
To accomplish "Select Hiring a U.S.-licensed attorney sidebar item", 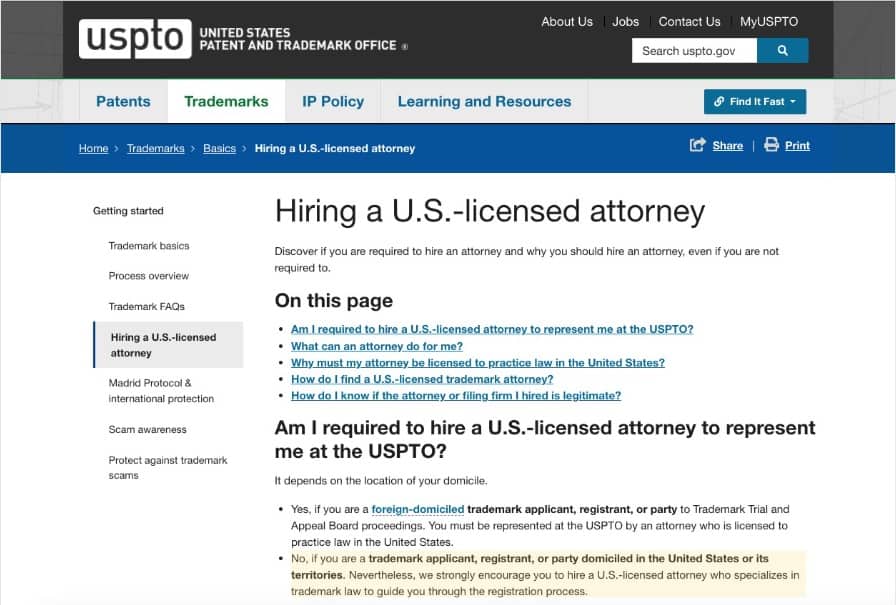I will pyautogui.click(x=169, y=345).
